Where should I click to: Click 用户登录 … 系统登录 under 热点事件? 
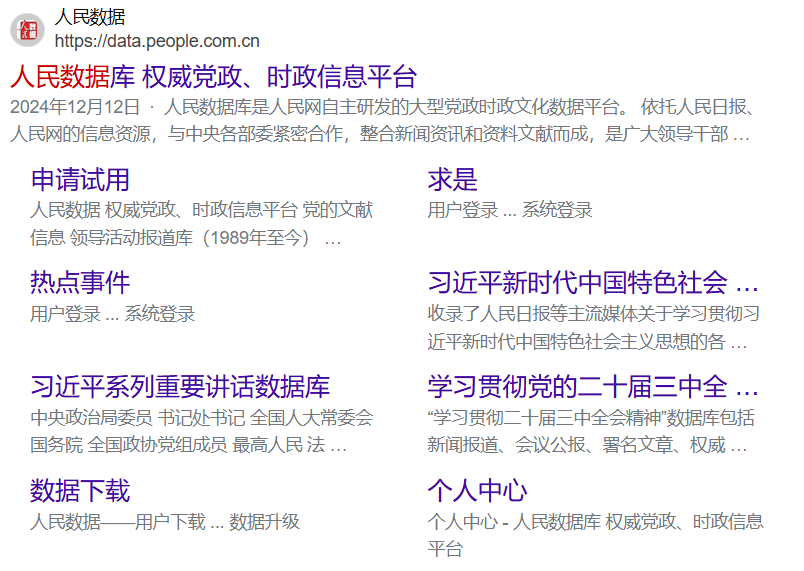(x=113, y=314)
